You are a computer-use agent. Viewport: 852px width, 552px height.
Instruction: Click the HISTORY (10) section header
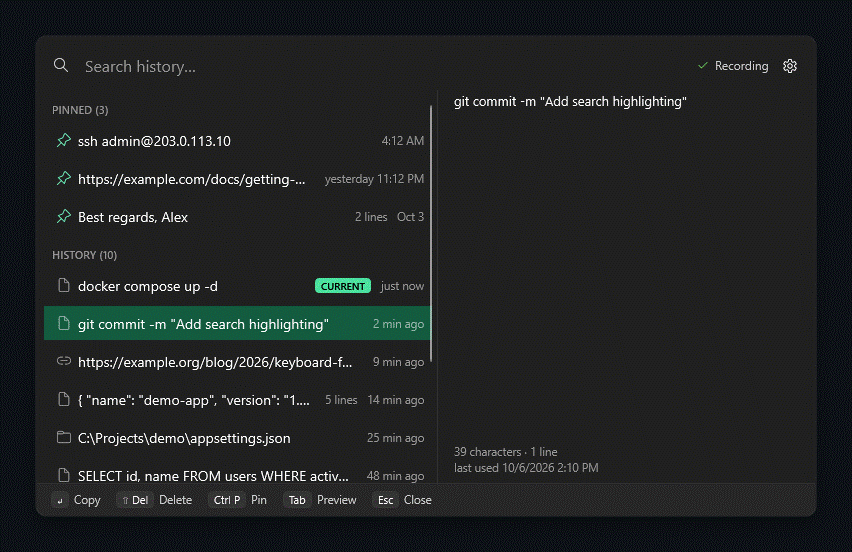pyautogui.click(x=85, y=255)
